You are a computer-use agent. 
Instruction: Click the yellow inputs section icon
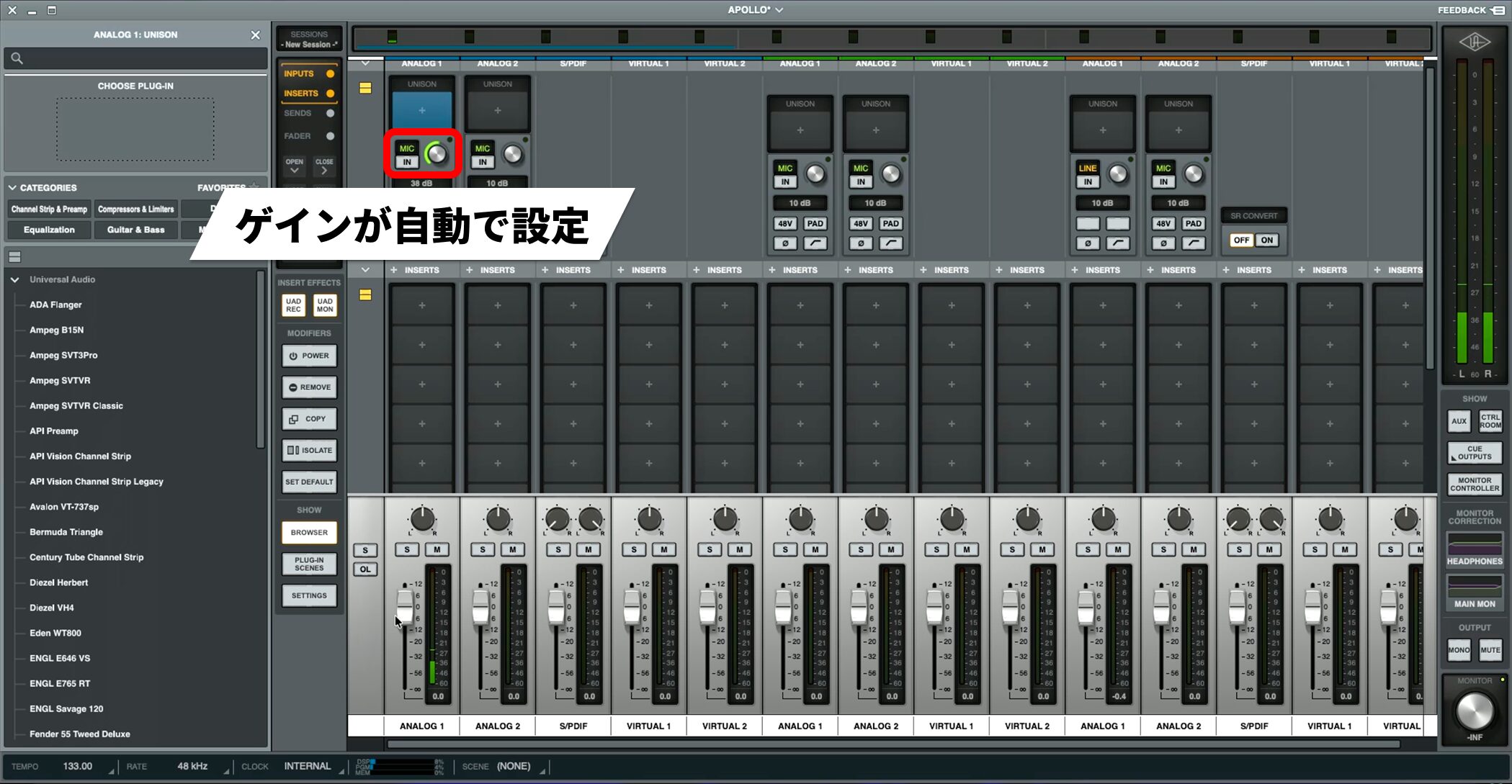tap(365, 88)
